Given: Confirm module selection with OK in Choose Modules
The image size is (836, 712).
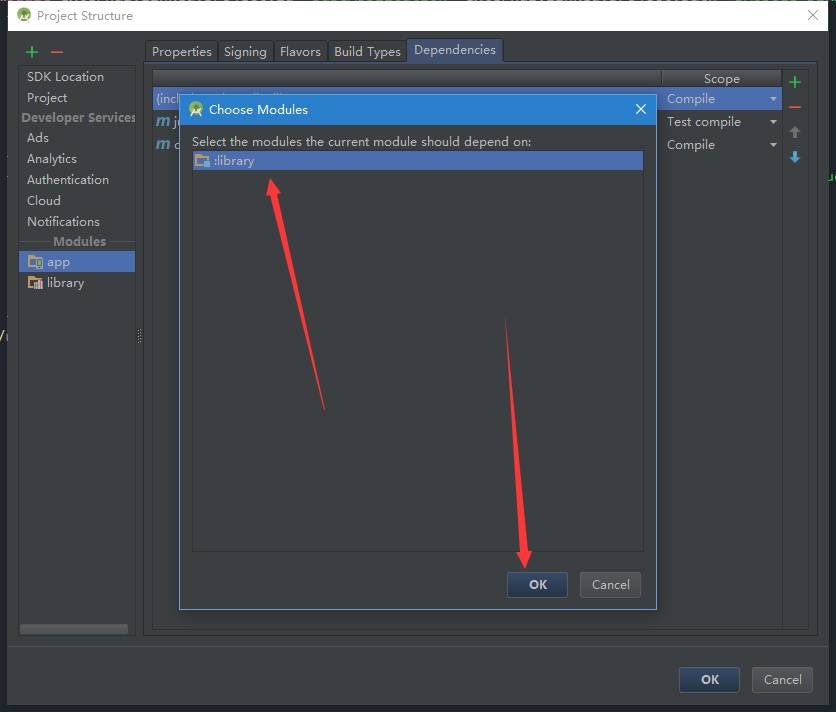Looking at the screenshot, I should pos(537,585).
